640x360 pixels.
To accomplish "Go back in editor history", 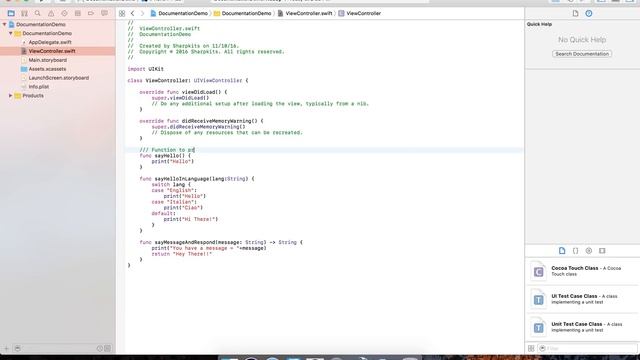I will [132, 13].
